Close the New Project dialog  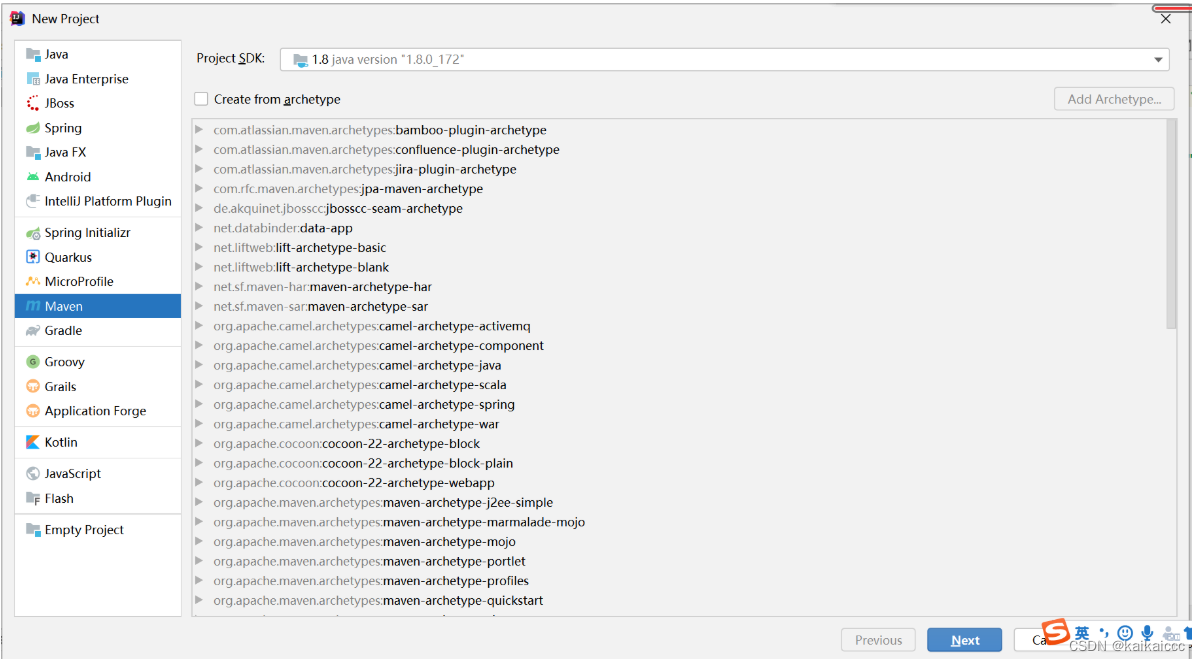[x=1166, y=18]
